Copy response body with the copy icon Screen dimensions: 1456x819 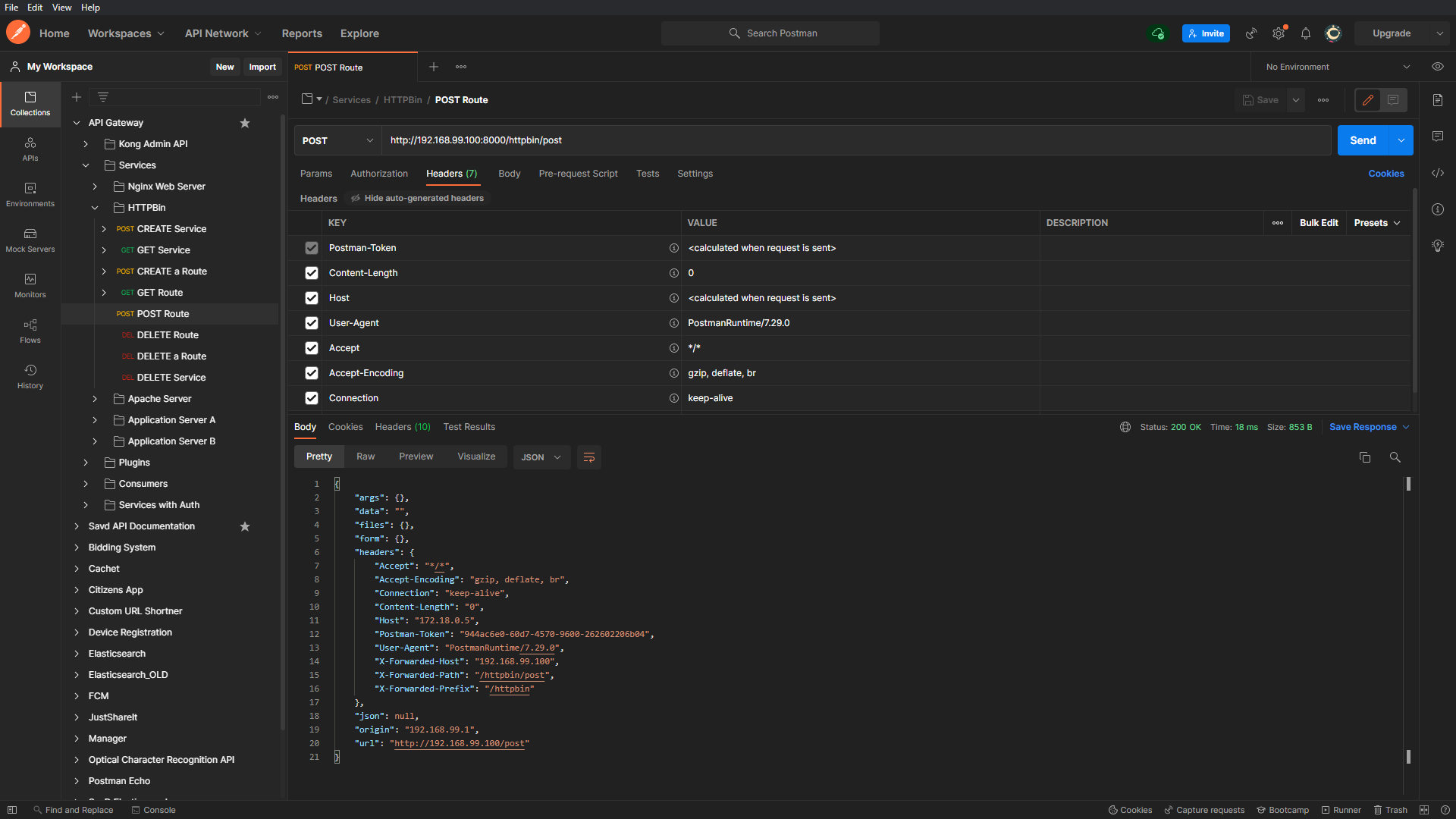pos(1364,457)
